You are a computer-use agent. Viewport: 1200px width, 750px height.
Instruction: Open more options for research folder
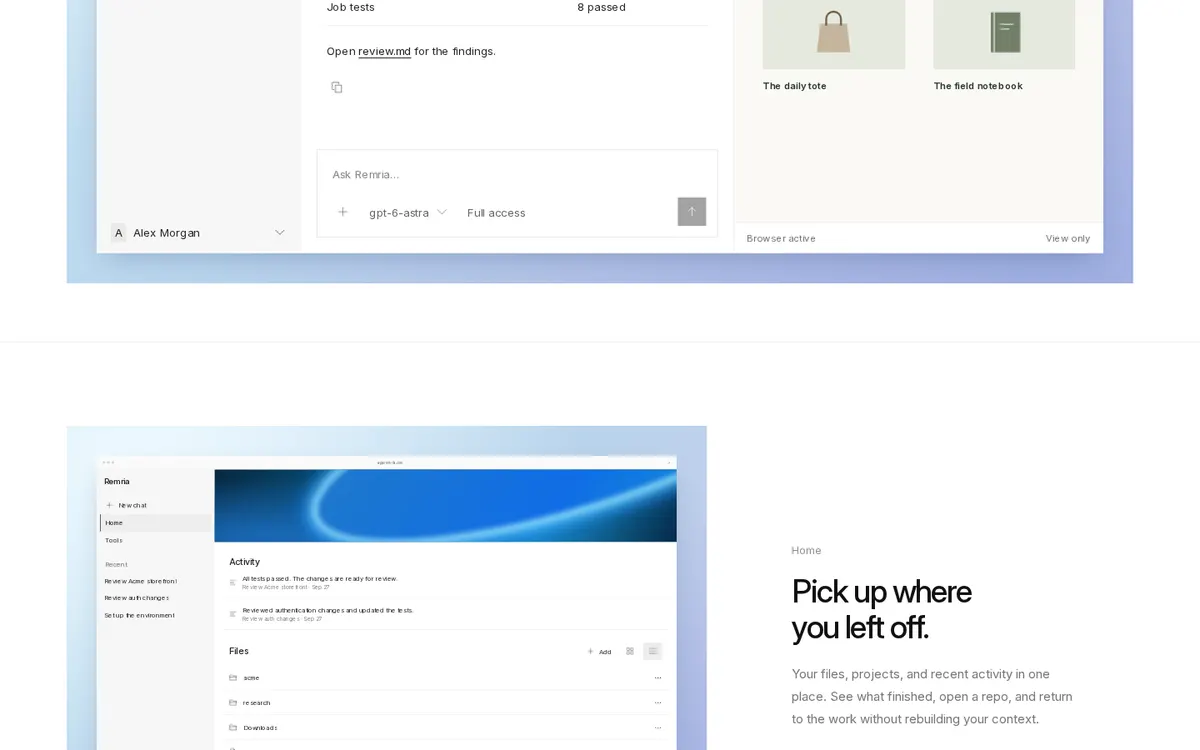tap(658, 703)
